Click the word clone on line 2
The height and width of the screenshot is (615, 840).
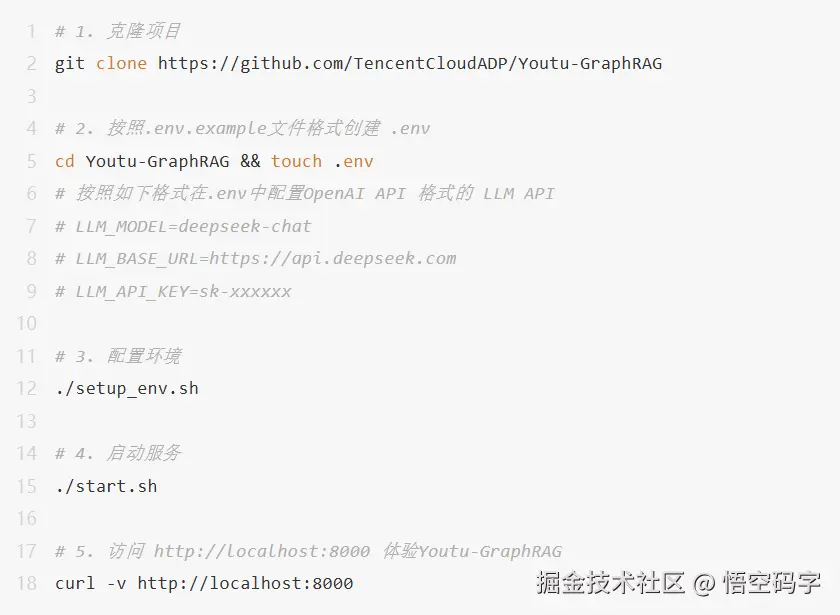point(121,63)
